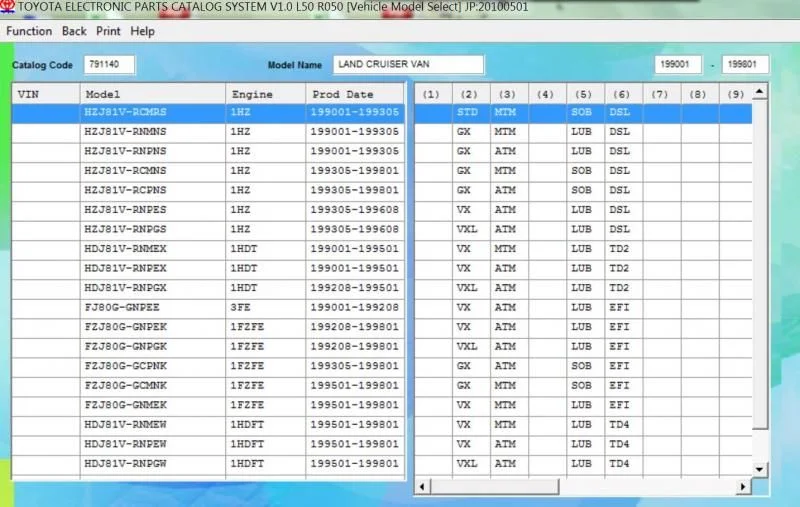Select model row HZJ81V-RNPNS
Screen dimensions: 800x507
[x=209, y=151]
